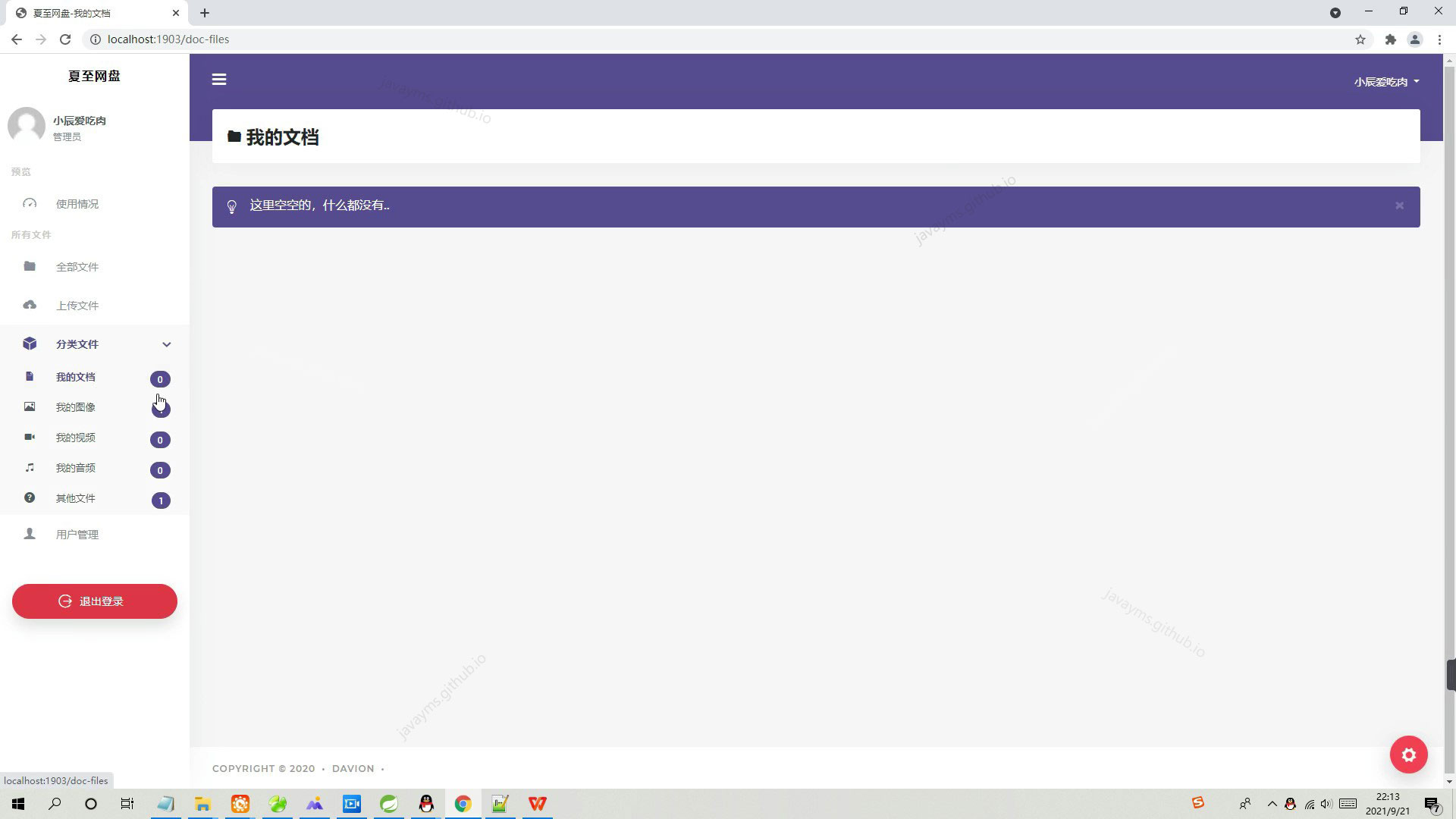1456x819 pixels.
Task: Open QQ penguin app in taskbar
Action: click(426, 804)
